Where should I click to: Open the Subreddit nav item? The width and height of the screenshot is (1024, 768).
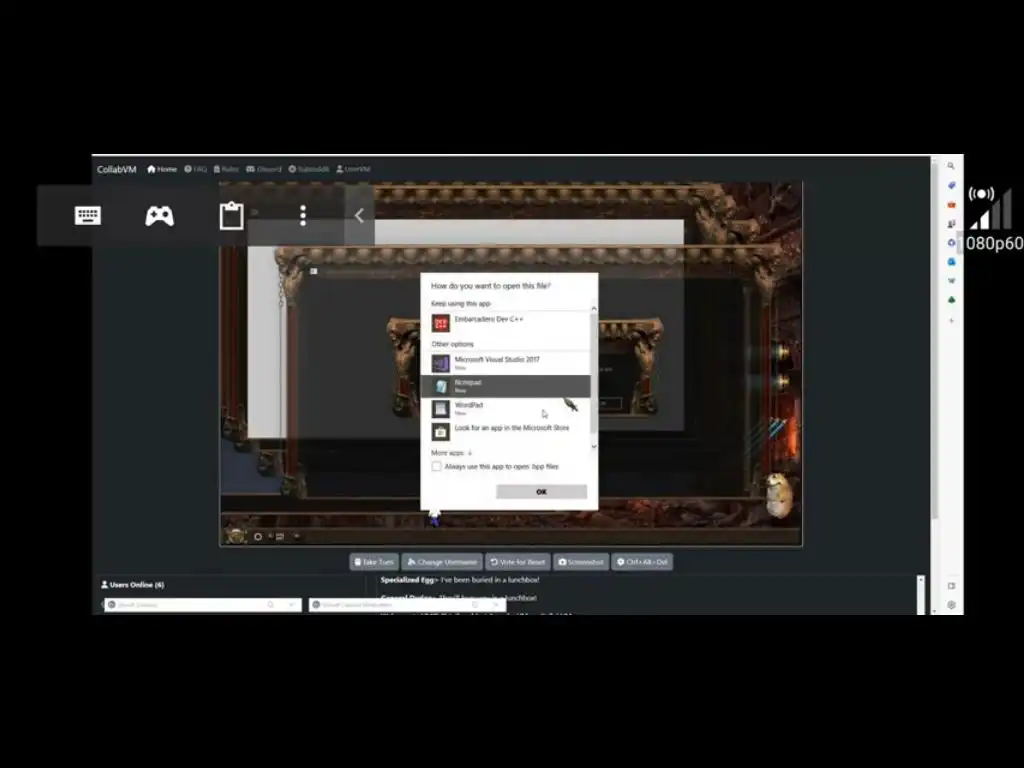pyautogui.click(x=309, y=169)
